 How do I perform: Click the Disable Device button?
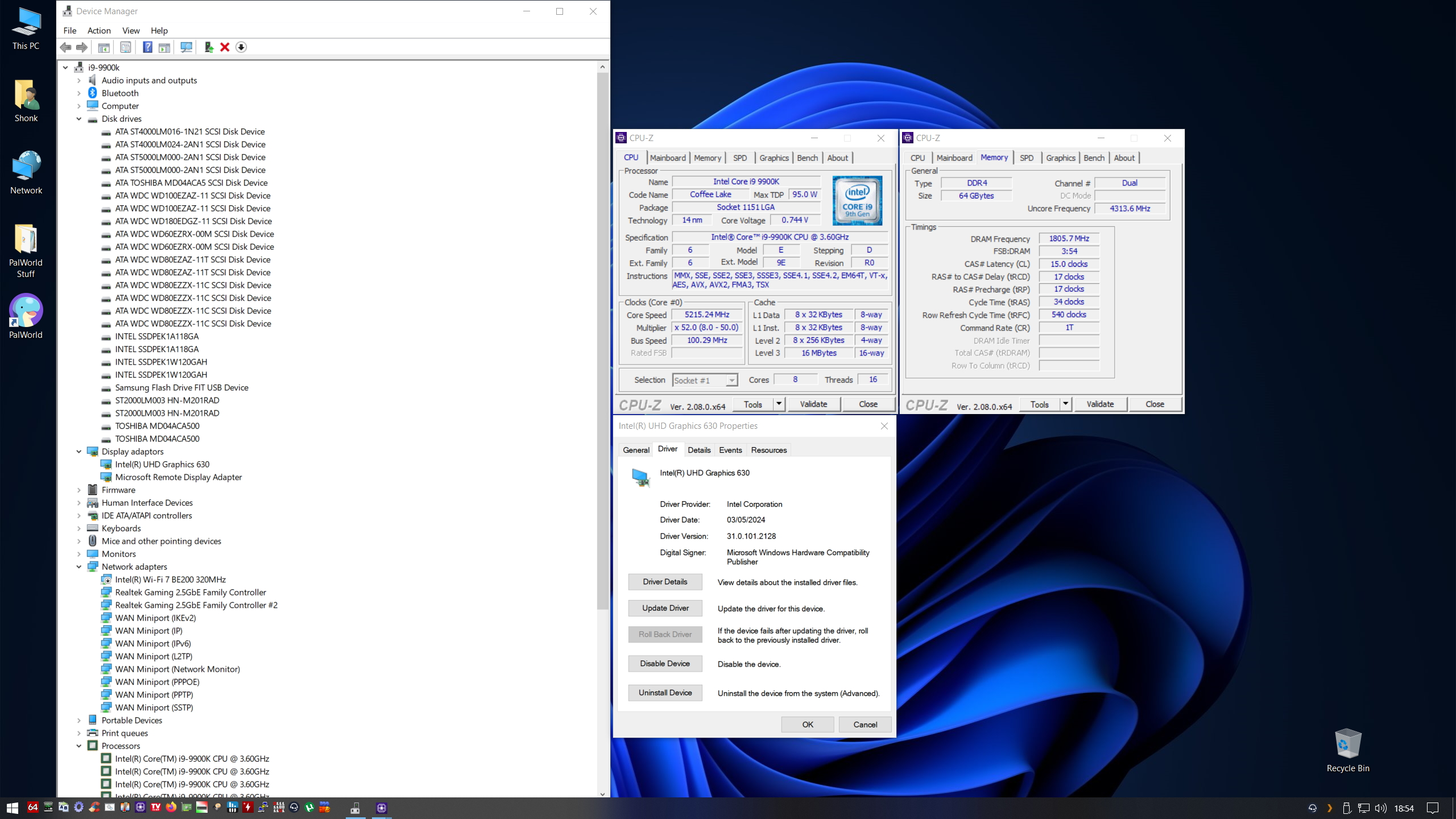pyautogui.click(x=665, y=664)
